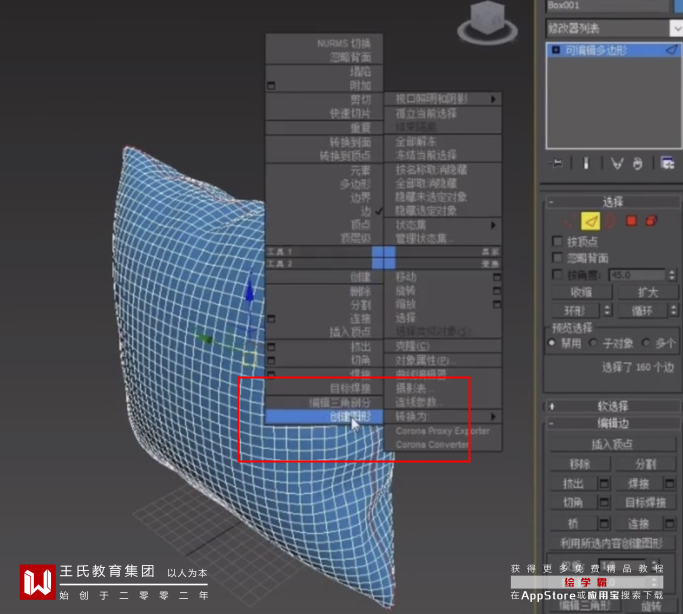Open 桥 settings box in 编辑边 panel
The image size is (683, 614).
pyautogui.click(x=604, y=523)
